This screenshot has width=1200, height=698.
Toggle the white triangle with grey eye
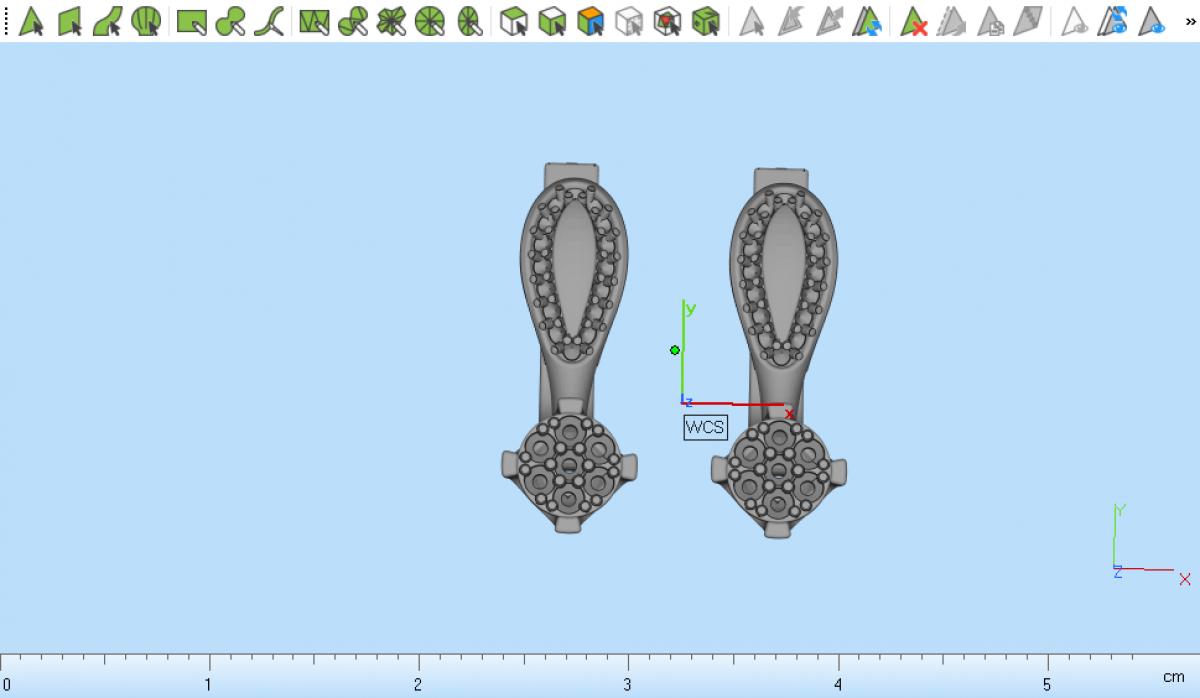point(1075,21)
